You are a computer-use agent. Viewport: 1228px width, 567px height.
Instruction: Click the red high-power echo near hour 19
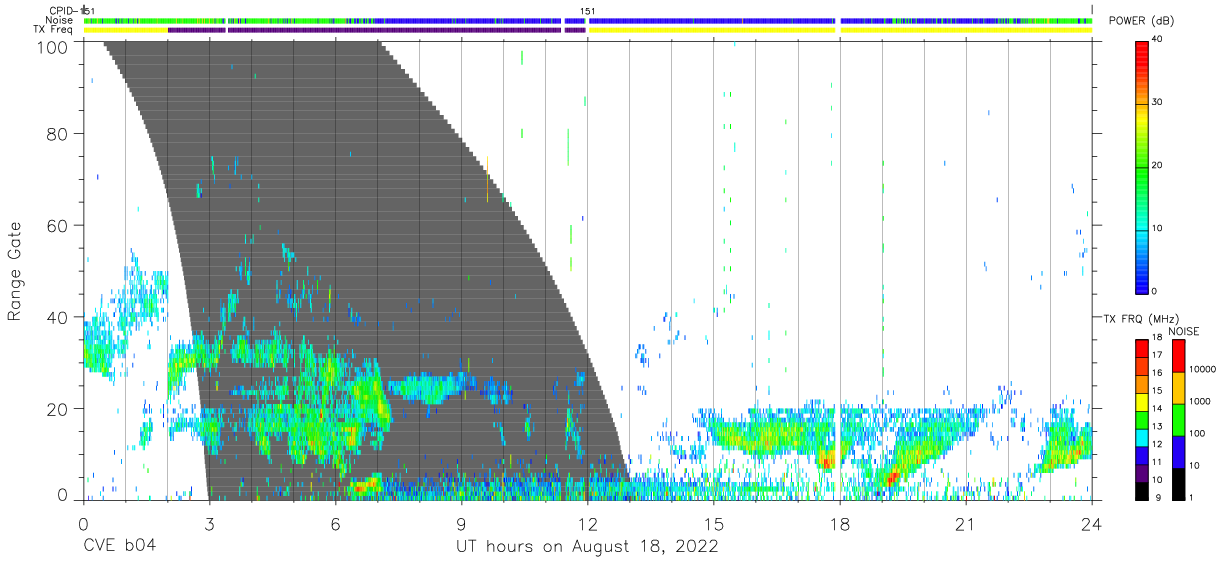[x=890, y=478]
